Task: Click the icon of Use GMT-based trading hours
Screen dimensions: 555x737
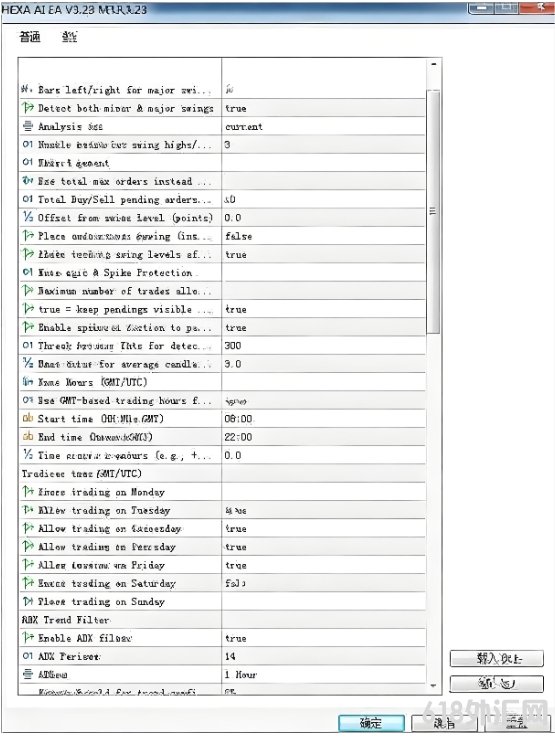Action: coord(28,400)
